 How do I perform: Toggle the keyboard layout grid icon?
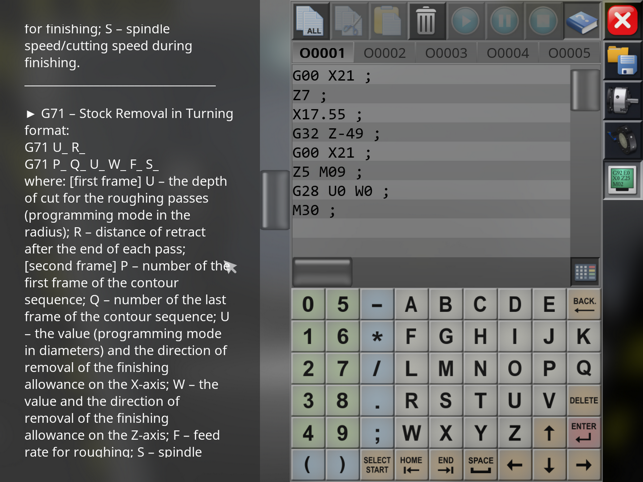(x=585, y=272)
